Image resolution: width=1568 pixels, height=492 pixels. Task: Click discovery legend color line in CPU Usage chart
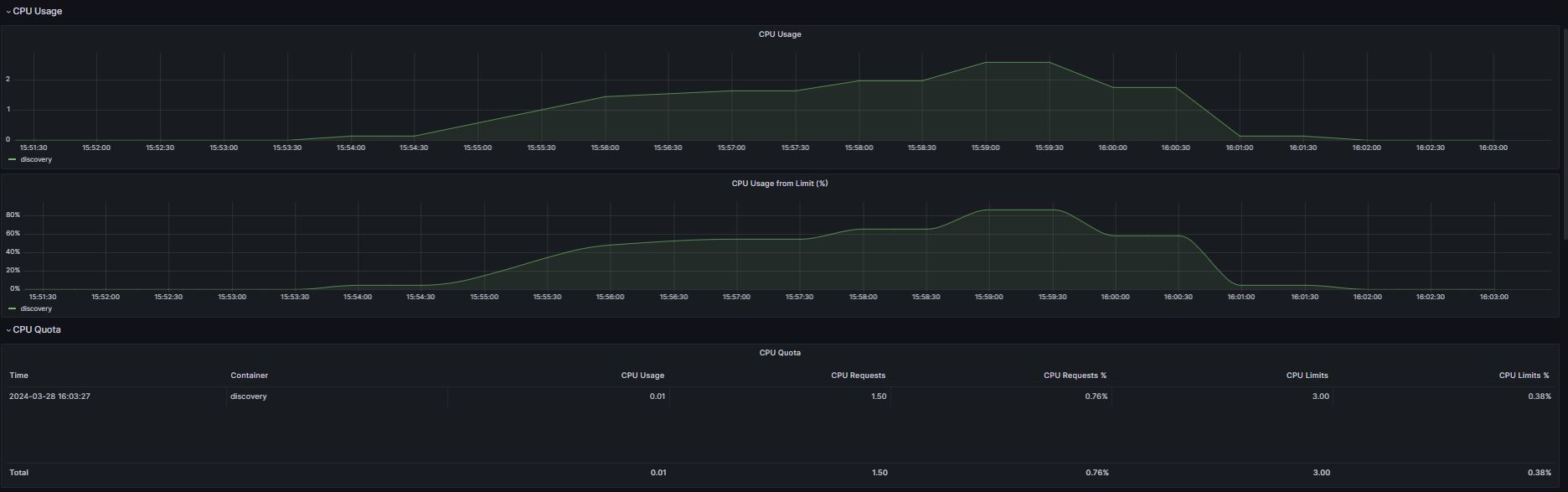point(12,159)
